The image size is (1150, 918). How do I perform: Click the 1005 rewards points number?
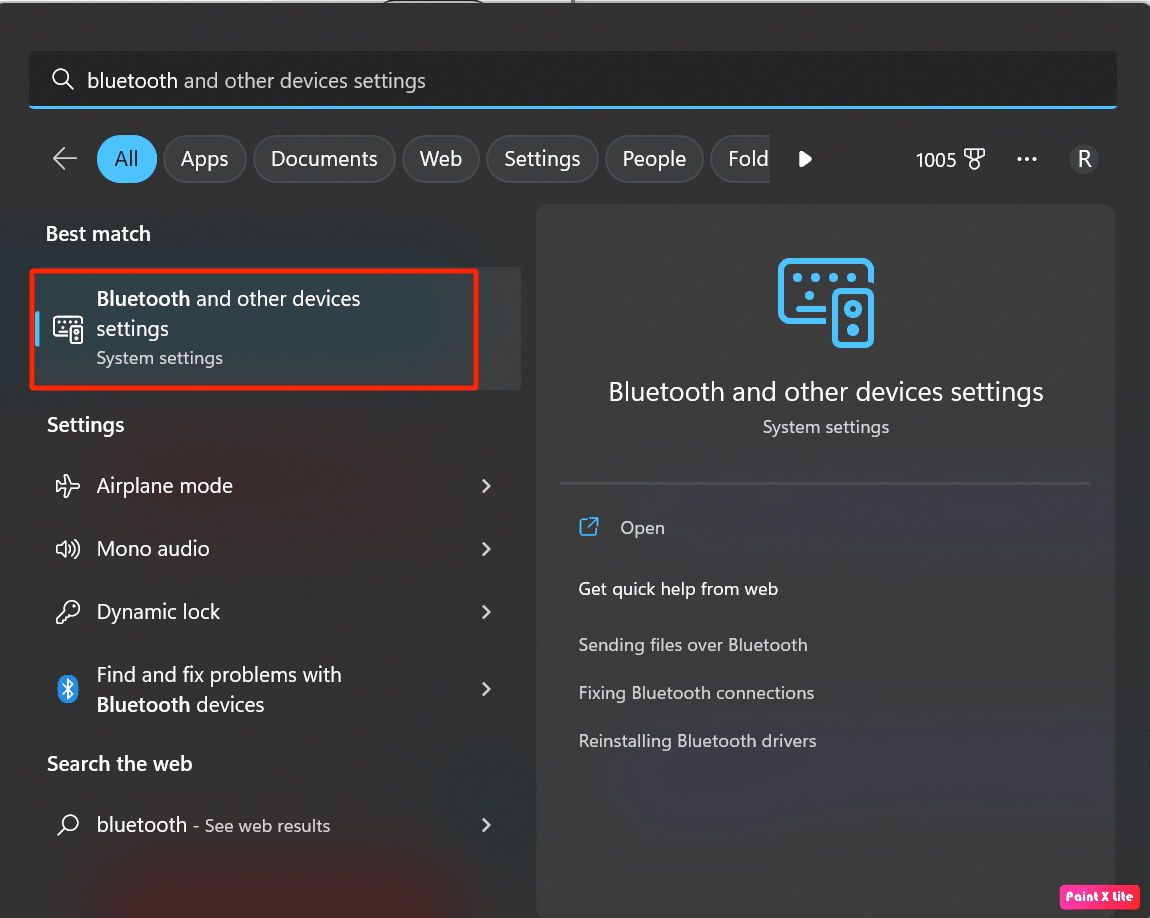(936, 160)
